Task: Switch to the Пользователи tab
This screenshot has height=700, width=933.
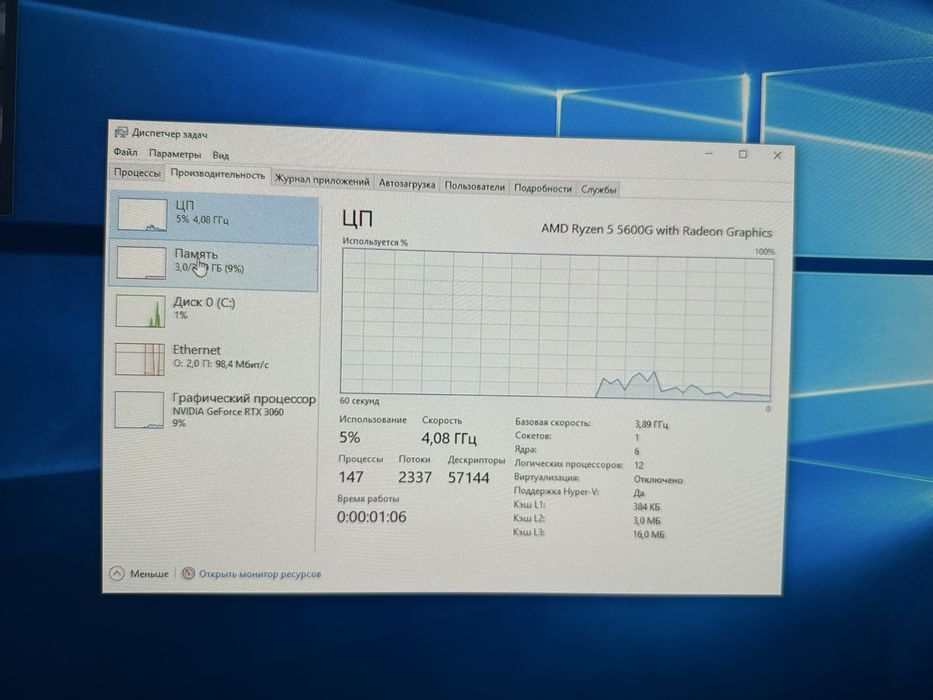Action: pos(474,186)
